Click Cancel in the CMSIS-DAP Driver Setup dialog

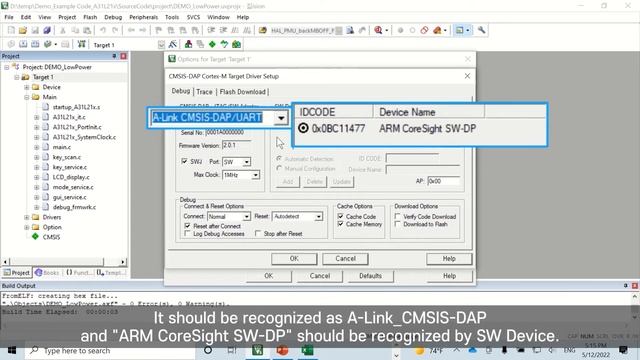pos(345,259)
